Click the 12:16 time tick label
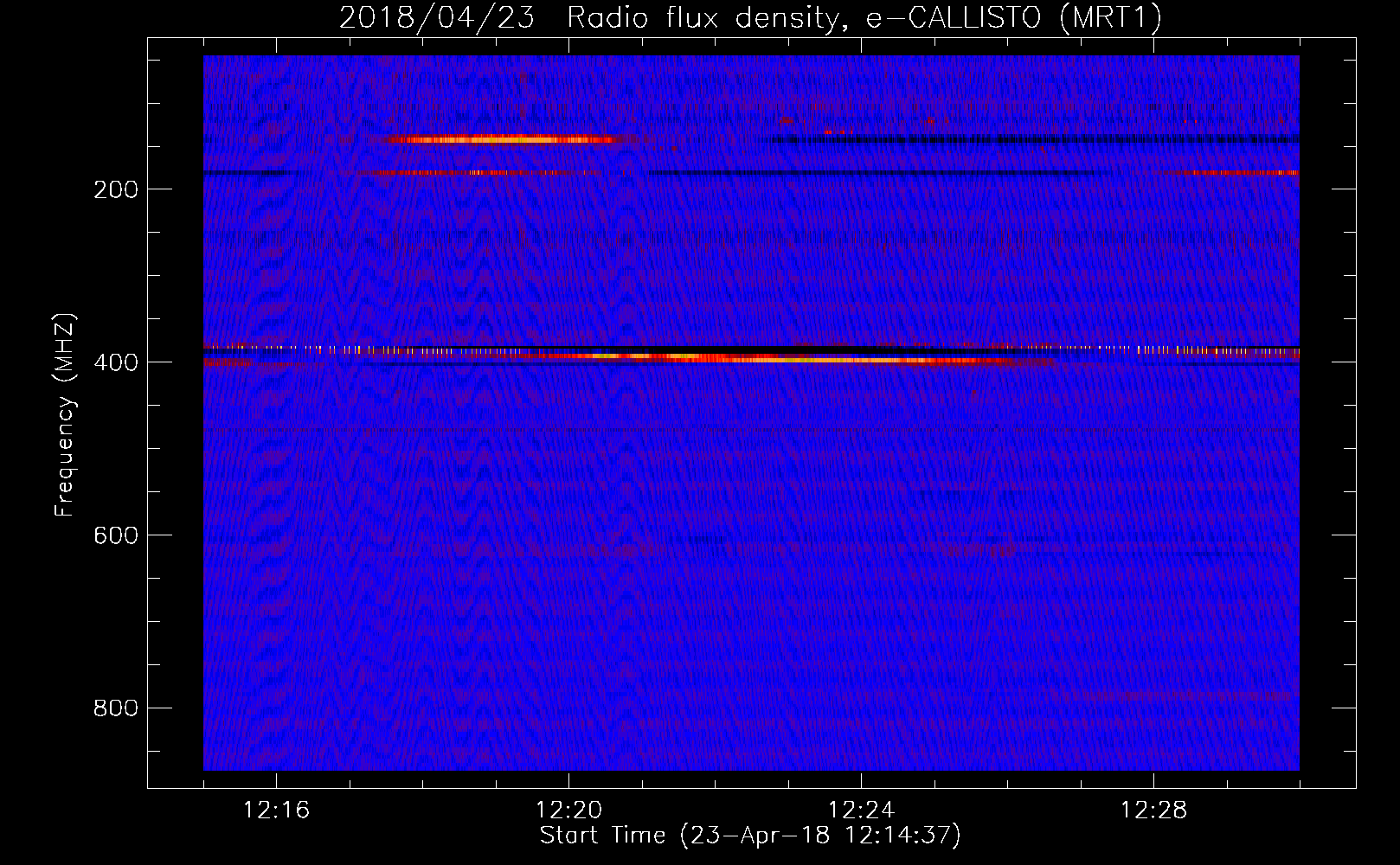Image resolution: width=1400 pixels, height=865 pixels. pyautogui.click(x=276, y=811)
